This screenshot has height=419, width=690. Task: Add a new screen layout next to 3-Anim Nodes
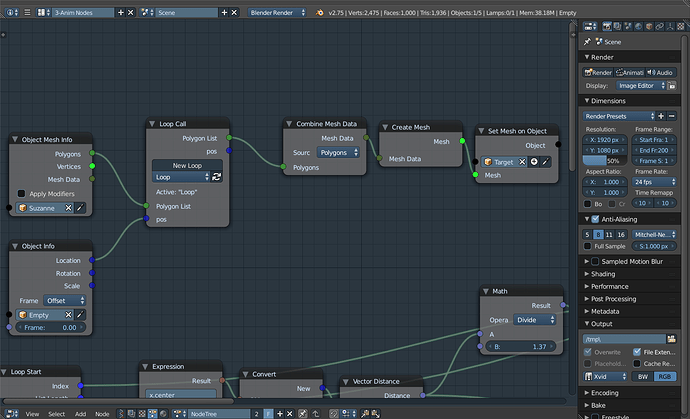click(121, 12)
